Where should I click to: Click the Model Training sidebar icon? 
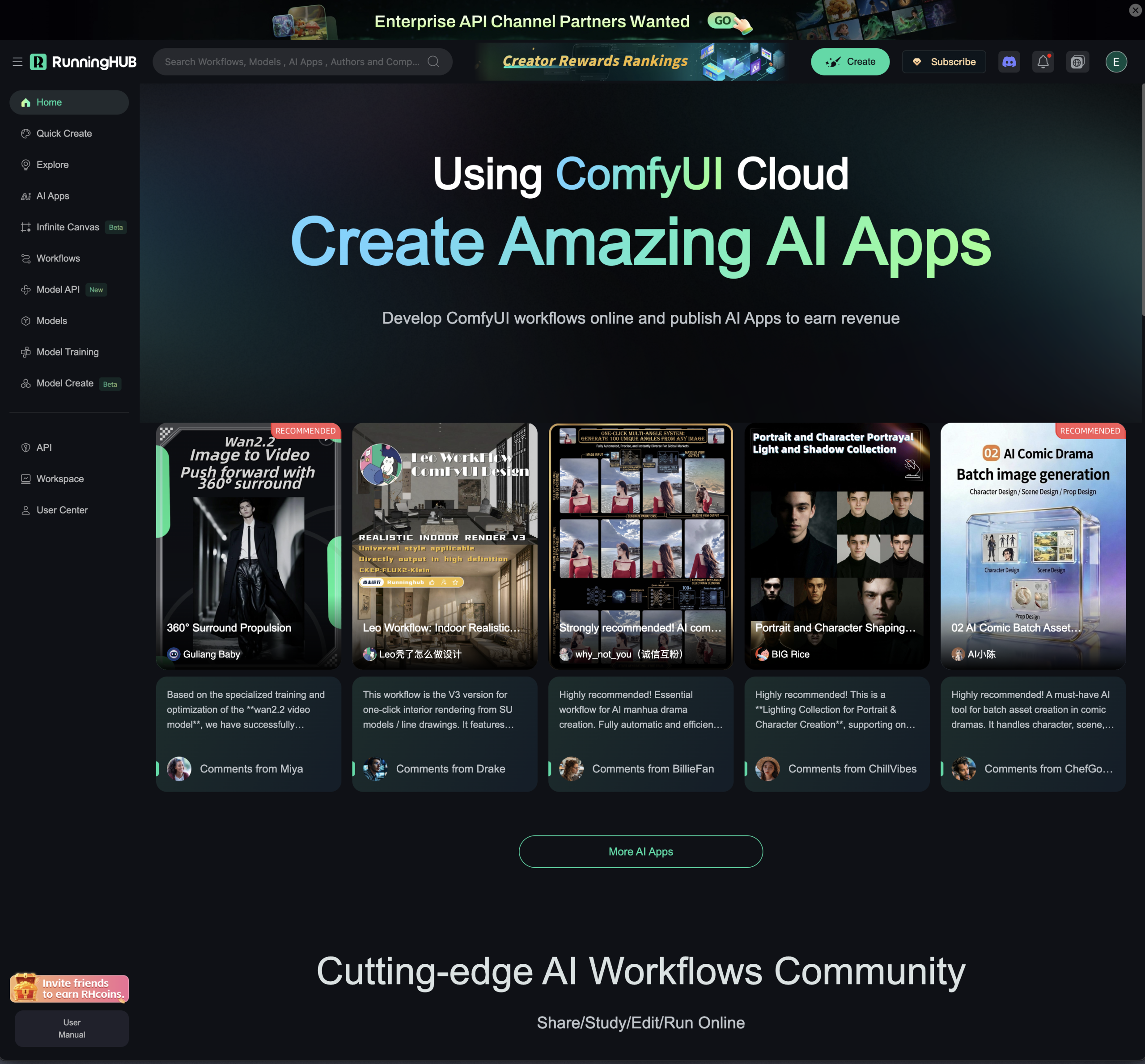pyautogui.click(x=25, y=352)
